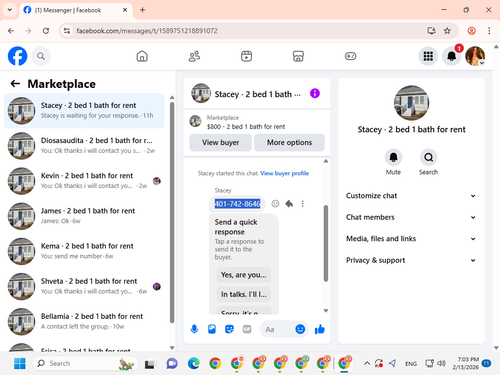Click the back arrow next to Marketplace
This screenshot has width=500, height=375.
(x=15, y=83)
